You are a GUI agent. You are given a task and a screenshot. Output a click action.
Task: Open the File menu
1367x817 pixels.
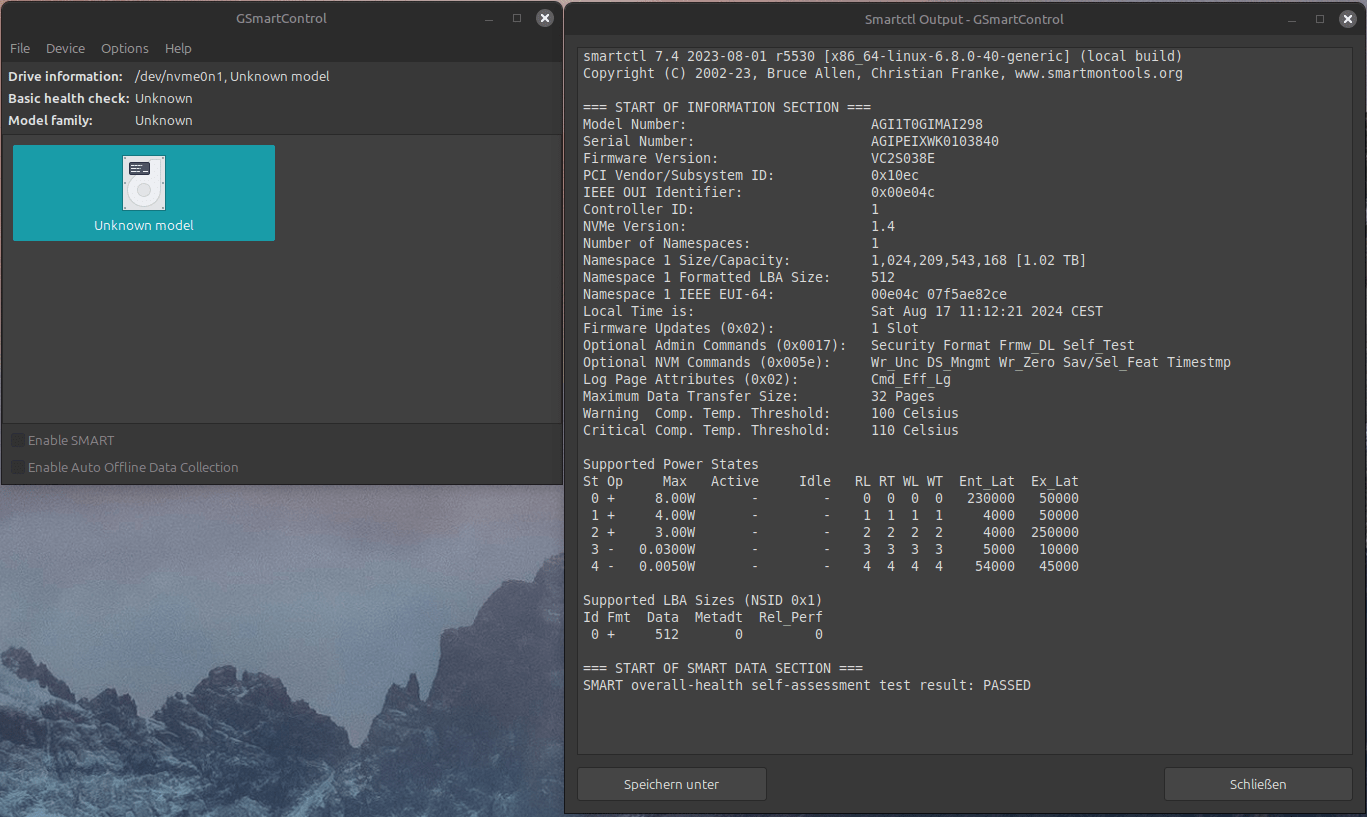(x=20, y=48)
